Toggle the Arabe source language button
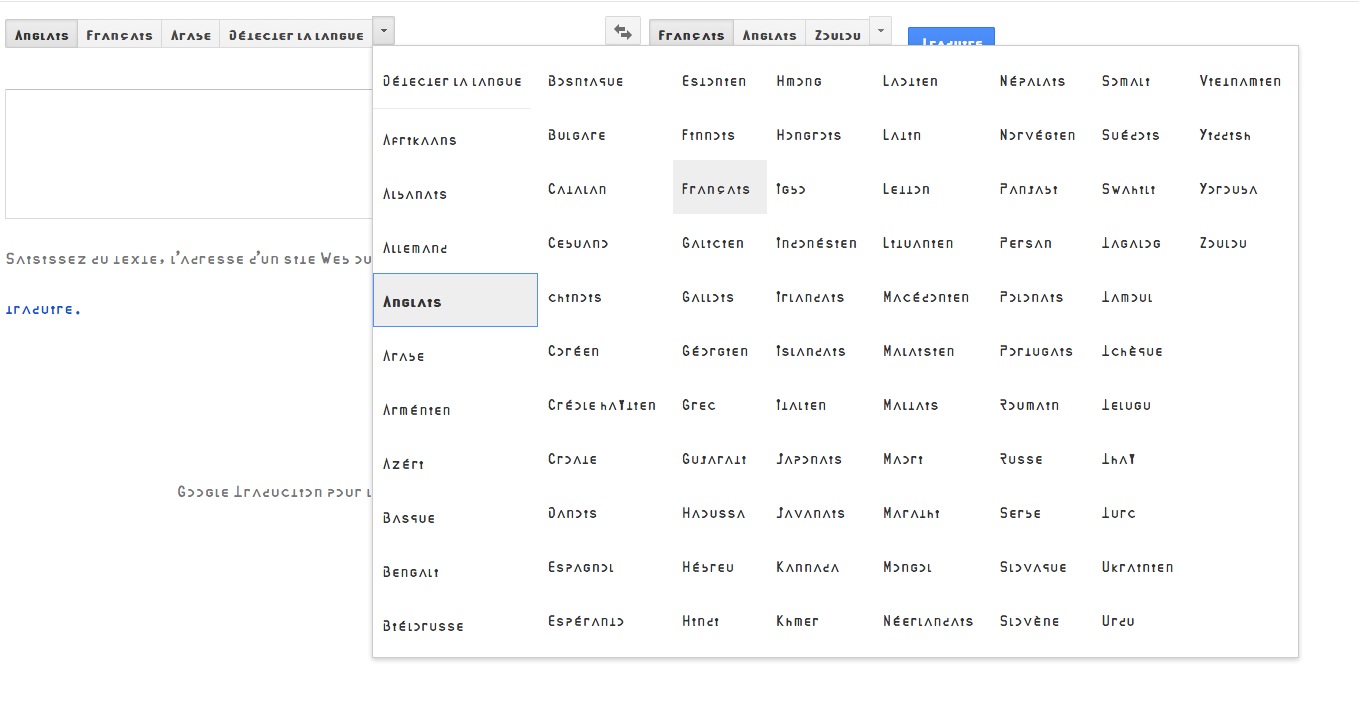The image size is (1359, 703). 190,35
